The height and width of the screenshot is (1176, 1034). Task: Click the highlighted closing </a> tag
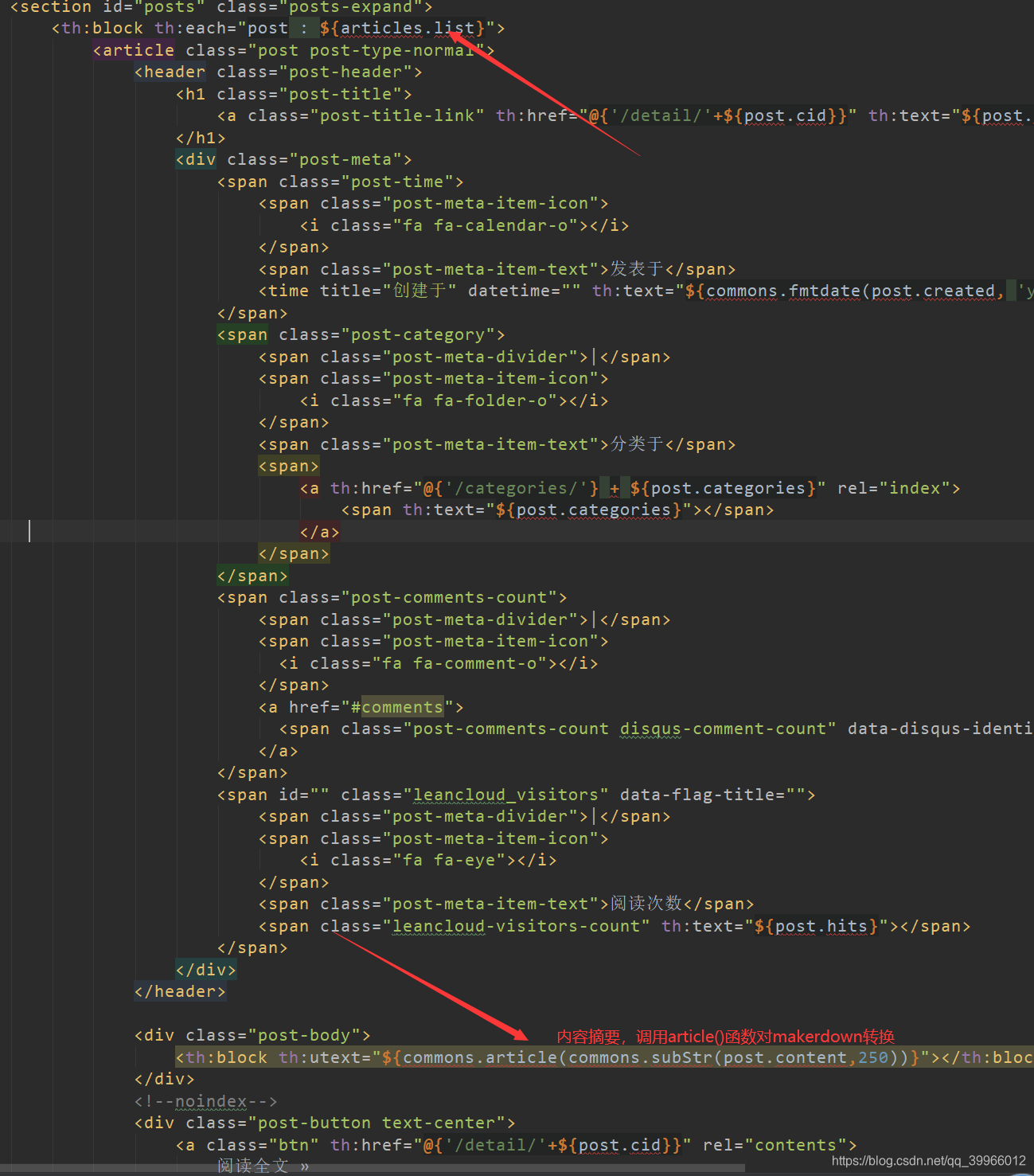click(x=320, y=532)
